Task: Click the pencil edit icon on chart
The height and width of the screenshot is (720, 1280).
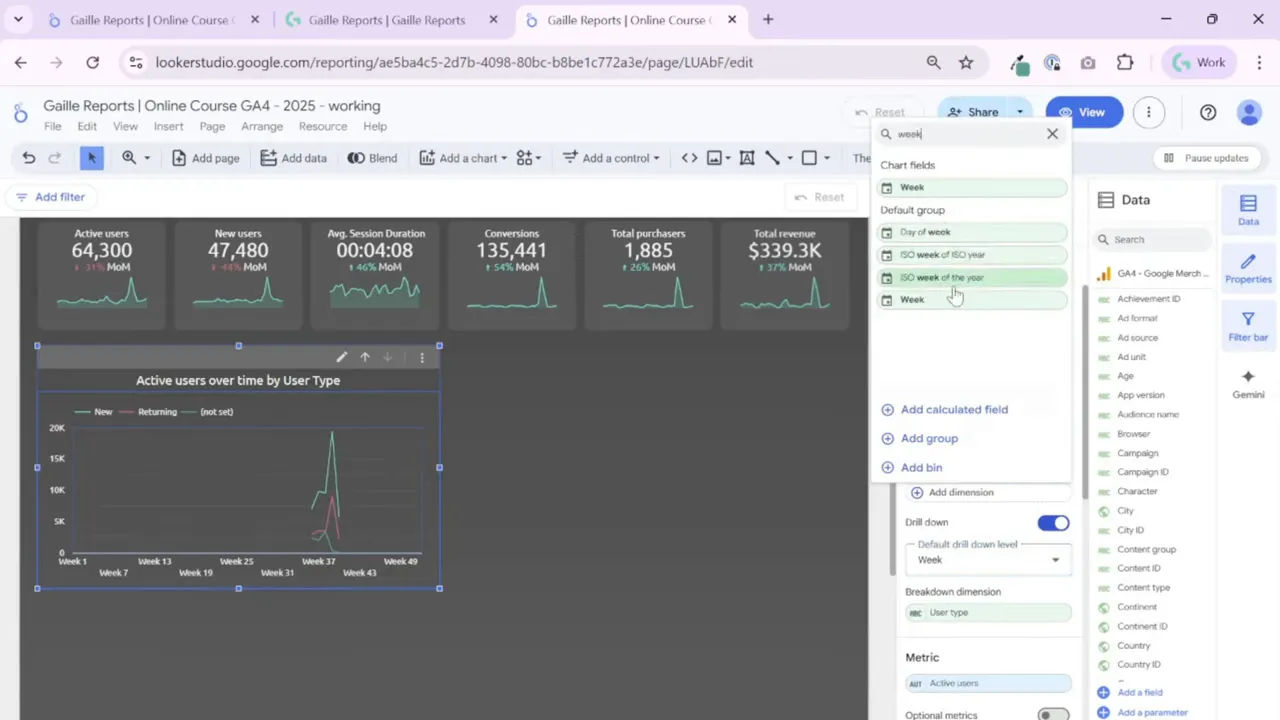Action: click(x=342, y=357)
